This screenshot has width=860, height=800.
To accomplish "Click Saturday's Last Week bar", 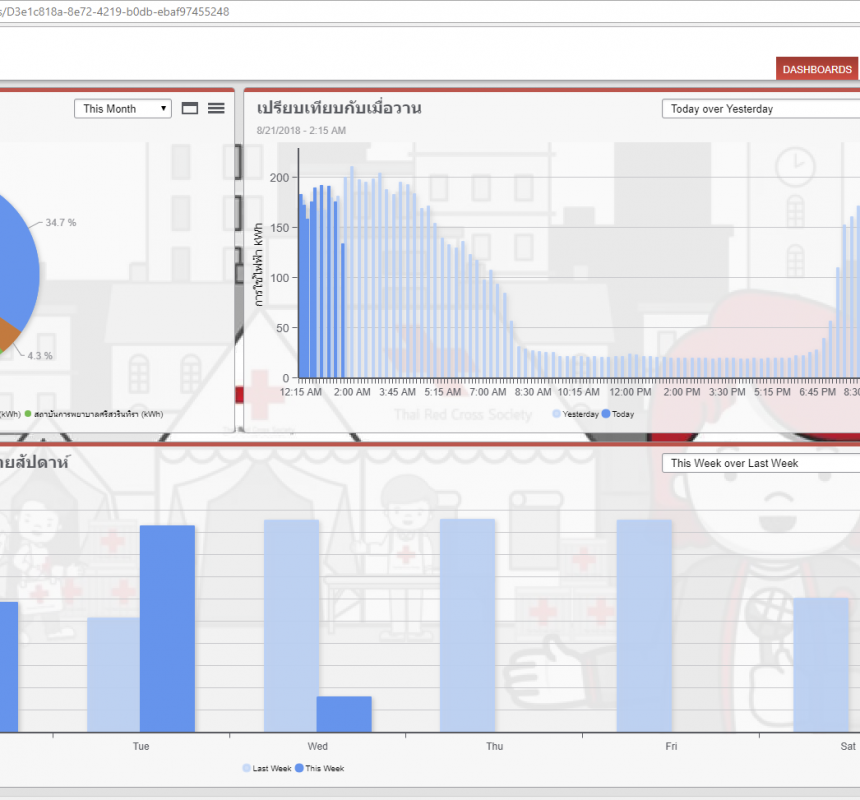I will tap(820, 665).
